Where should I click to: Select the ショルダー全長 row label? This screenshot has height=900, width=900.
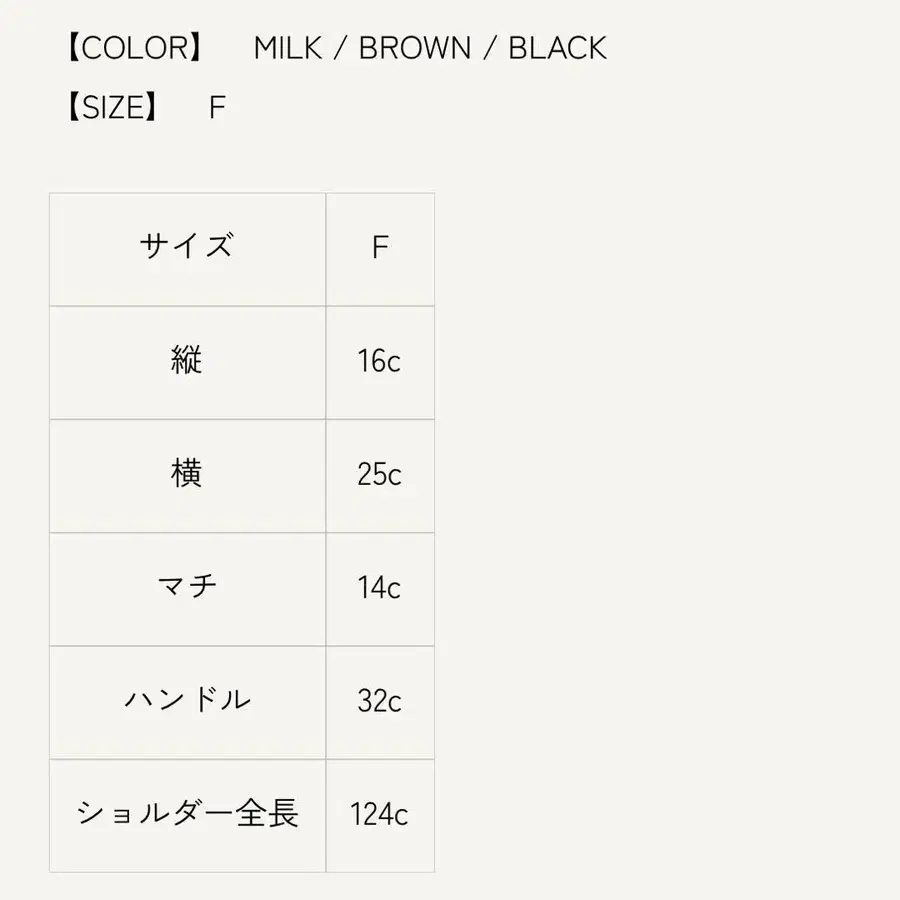(187, 812)
